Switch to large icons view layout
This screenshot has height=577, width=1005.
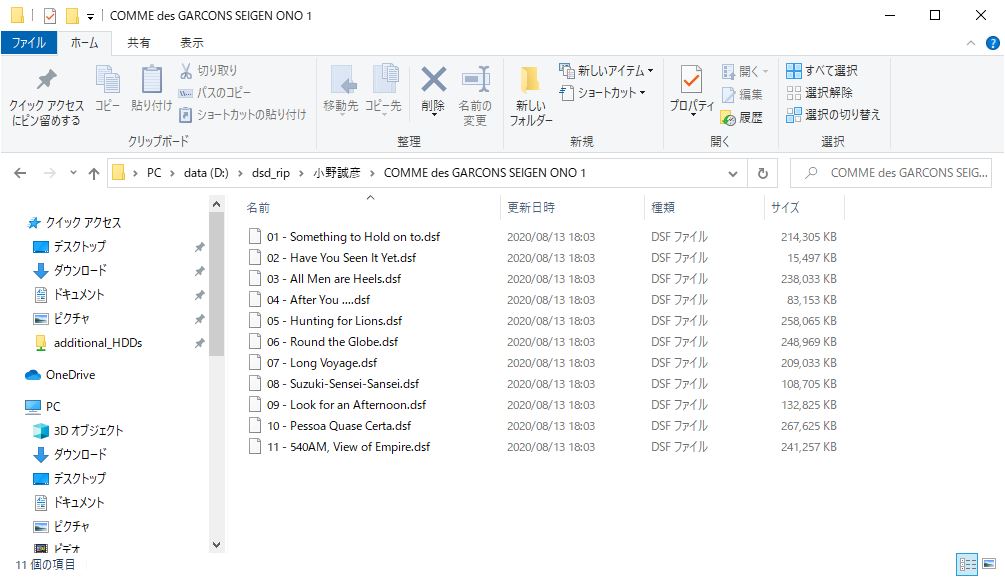989,564
